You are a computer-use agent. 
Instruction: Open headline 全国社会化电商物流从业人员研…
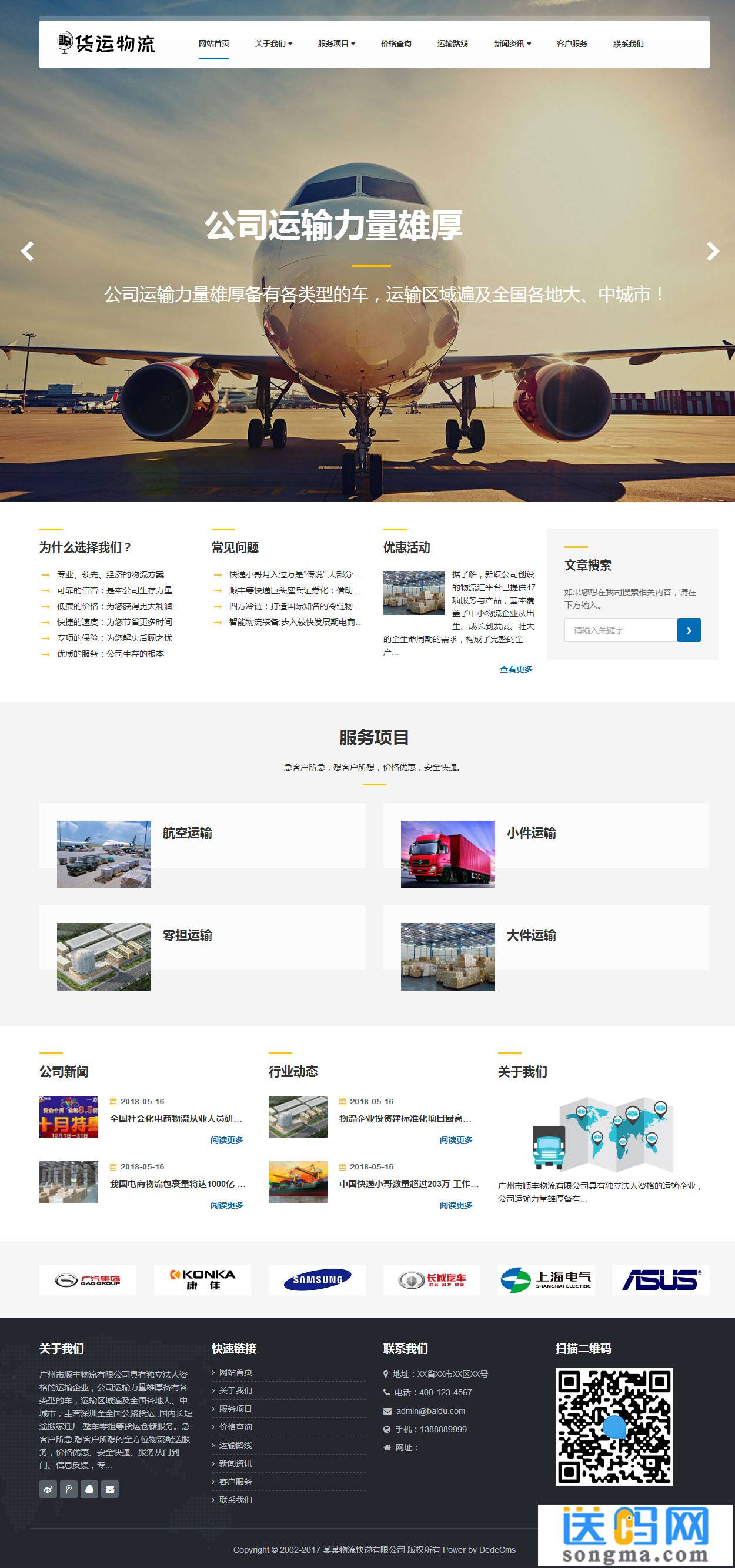(176, 1119)
